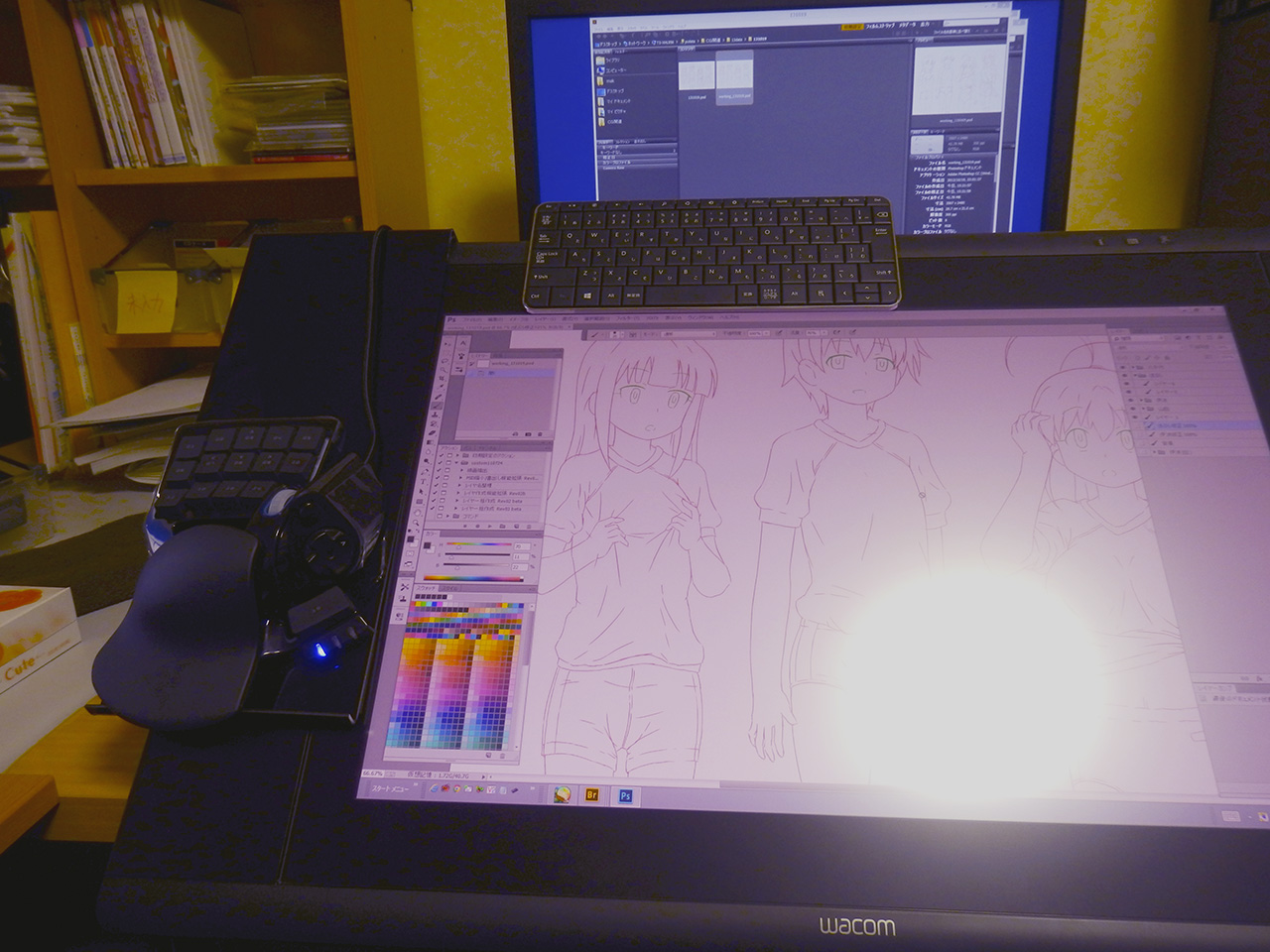The image size is (1270, 952).
Task: Click the Photoshop (Ps) taskbar button
Action: pos(625,795)
